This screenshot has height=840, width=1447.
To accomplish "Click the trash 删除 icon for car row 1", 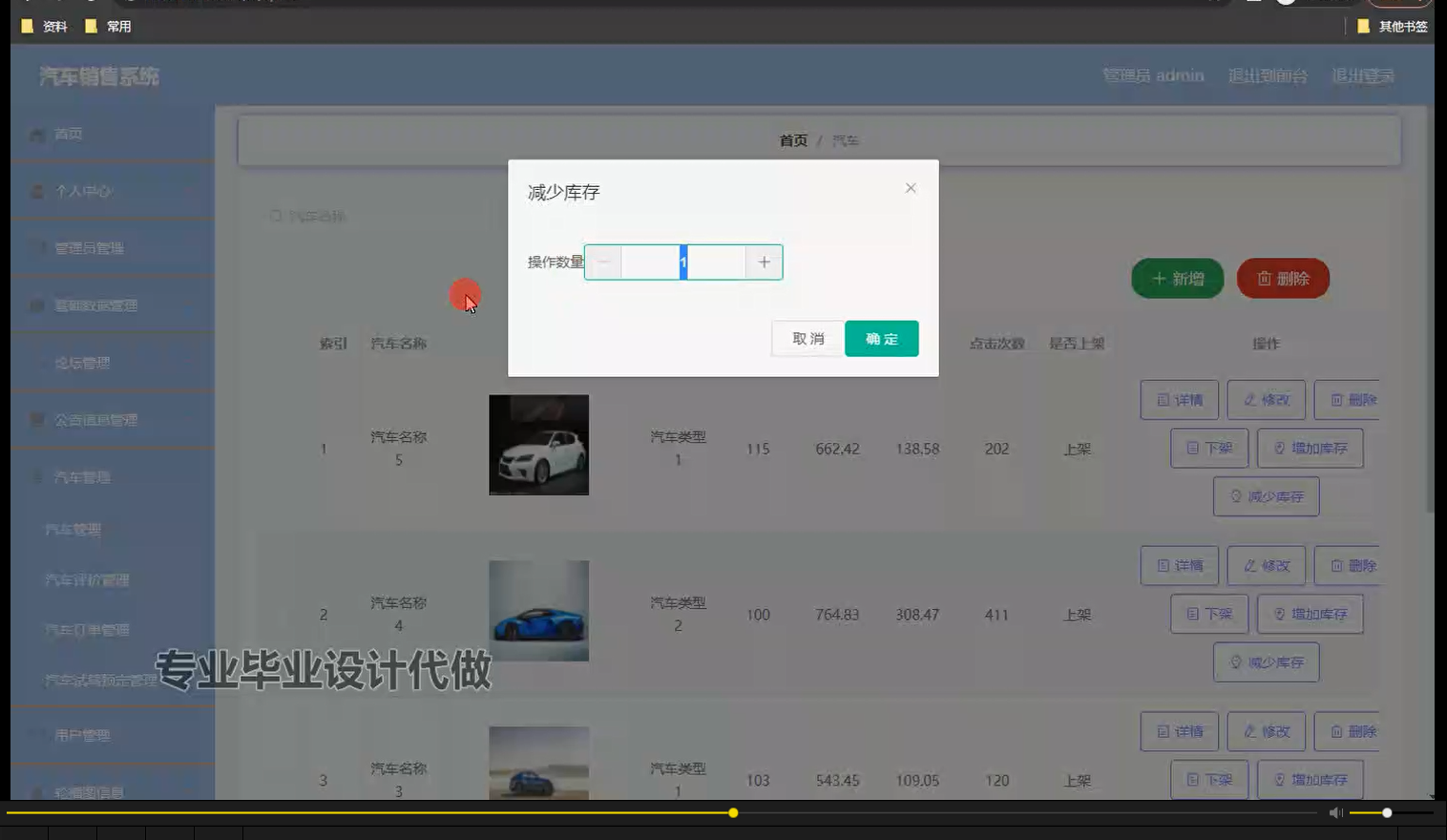I will [1336, 400].
